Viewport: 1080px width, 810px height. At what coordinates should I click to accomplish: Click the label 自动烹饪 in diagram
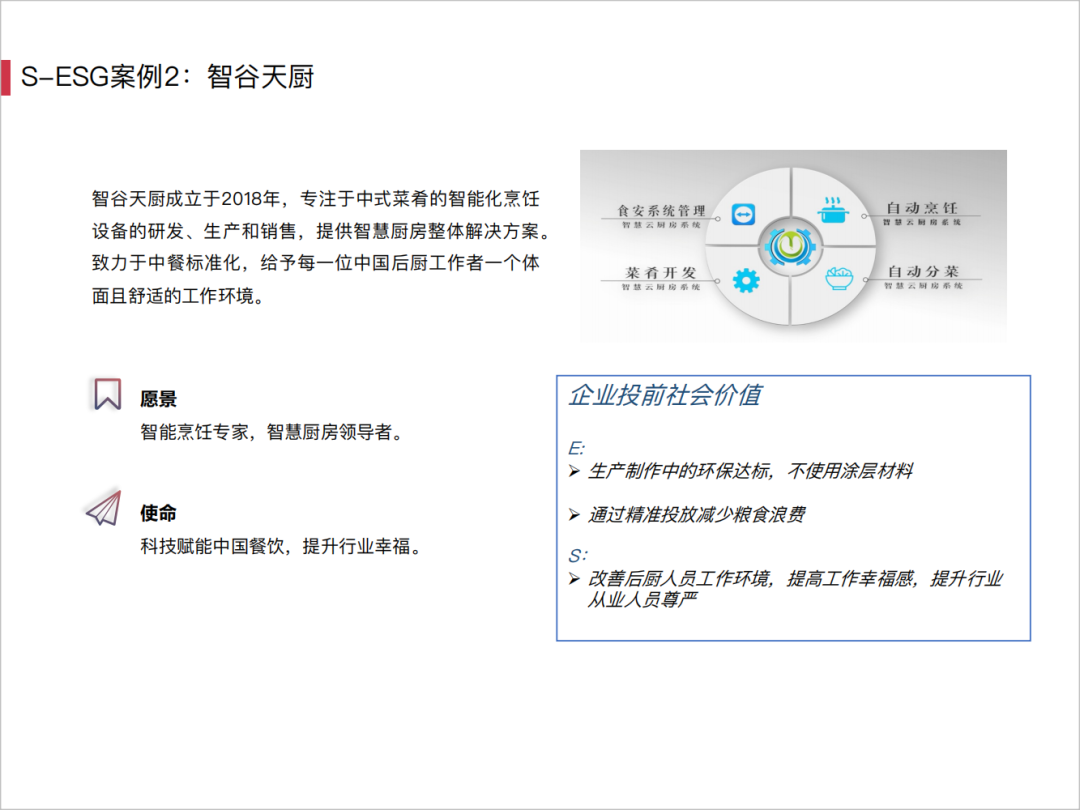tap(922, 207)
